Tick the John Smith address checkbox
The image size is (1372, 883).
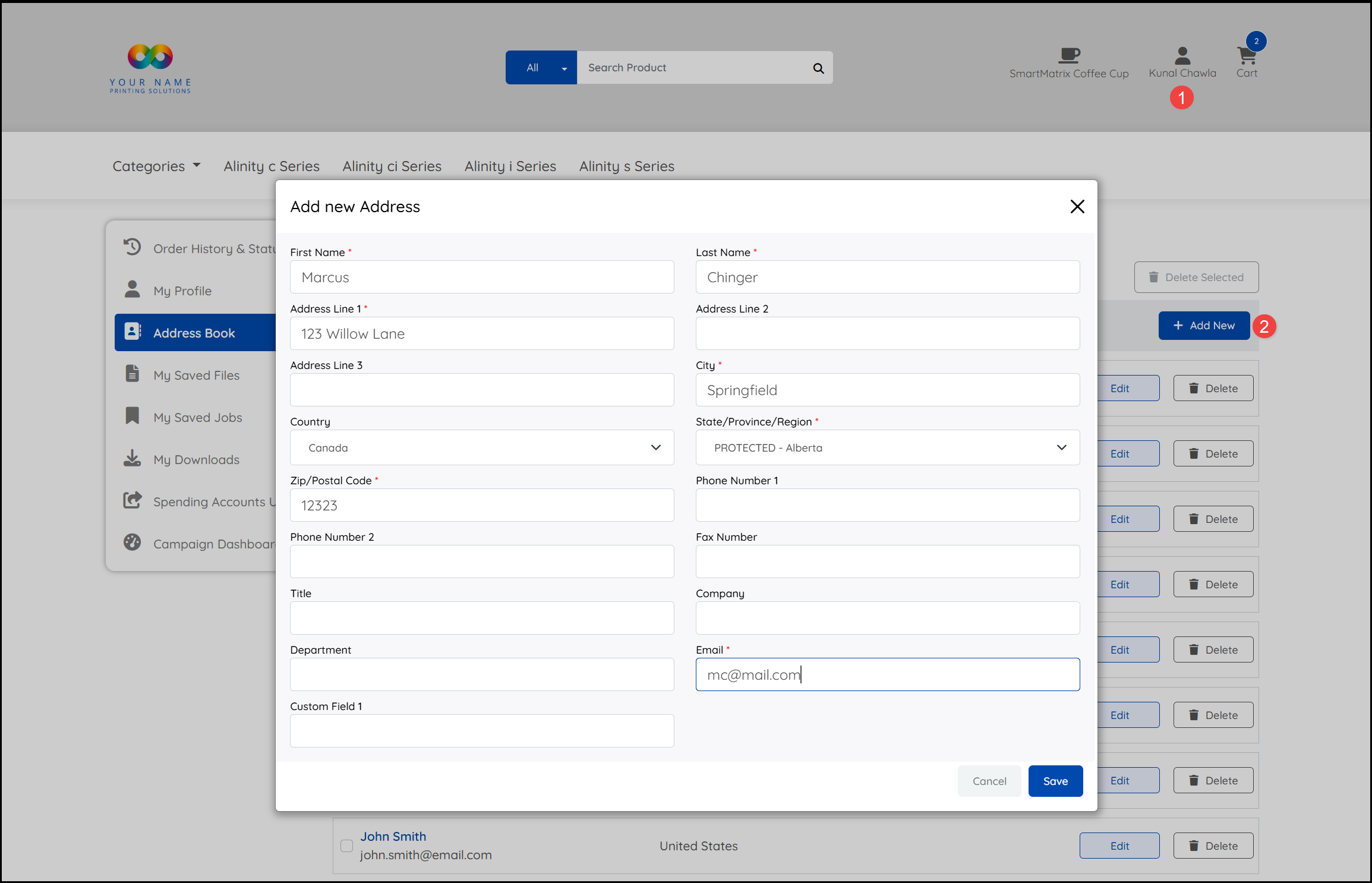tap(346, 846)
